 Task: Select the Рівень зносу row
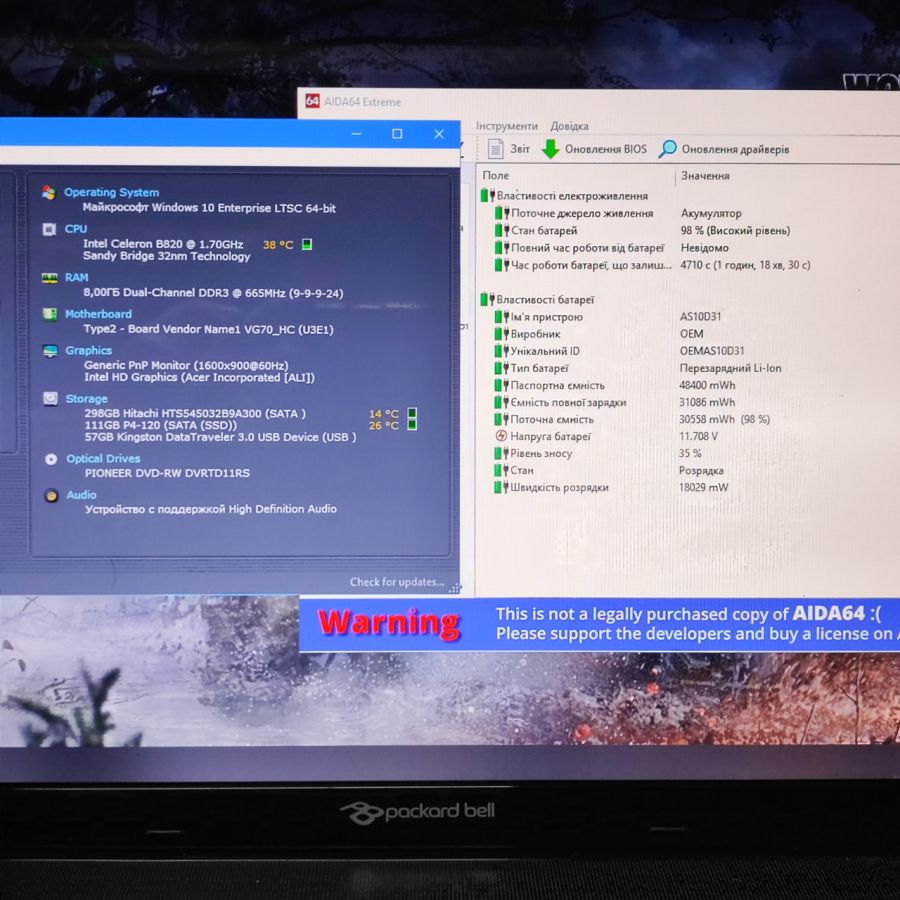pos(599,453)
